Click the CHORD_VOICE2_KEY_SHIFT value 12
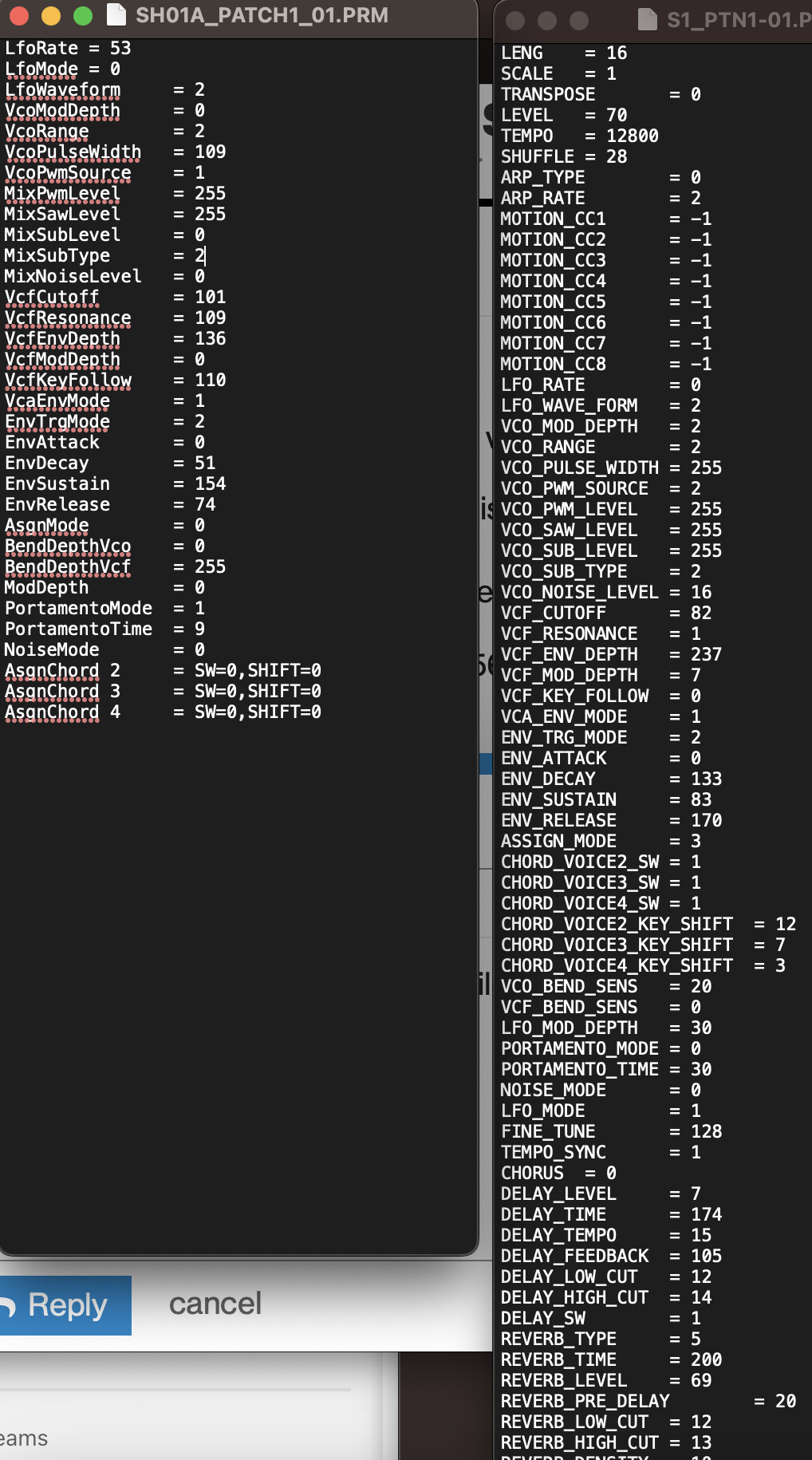812x1460 pixels. point(786,924)
